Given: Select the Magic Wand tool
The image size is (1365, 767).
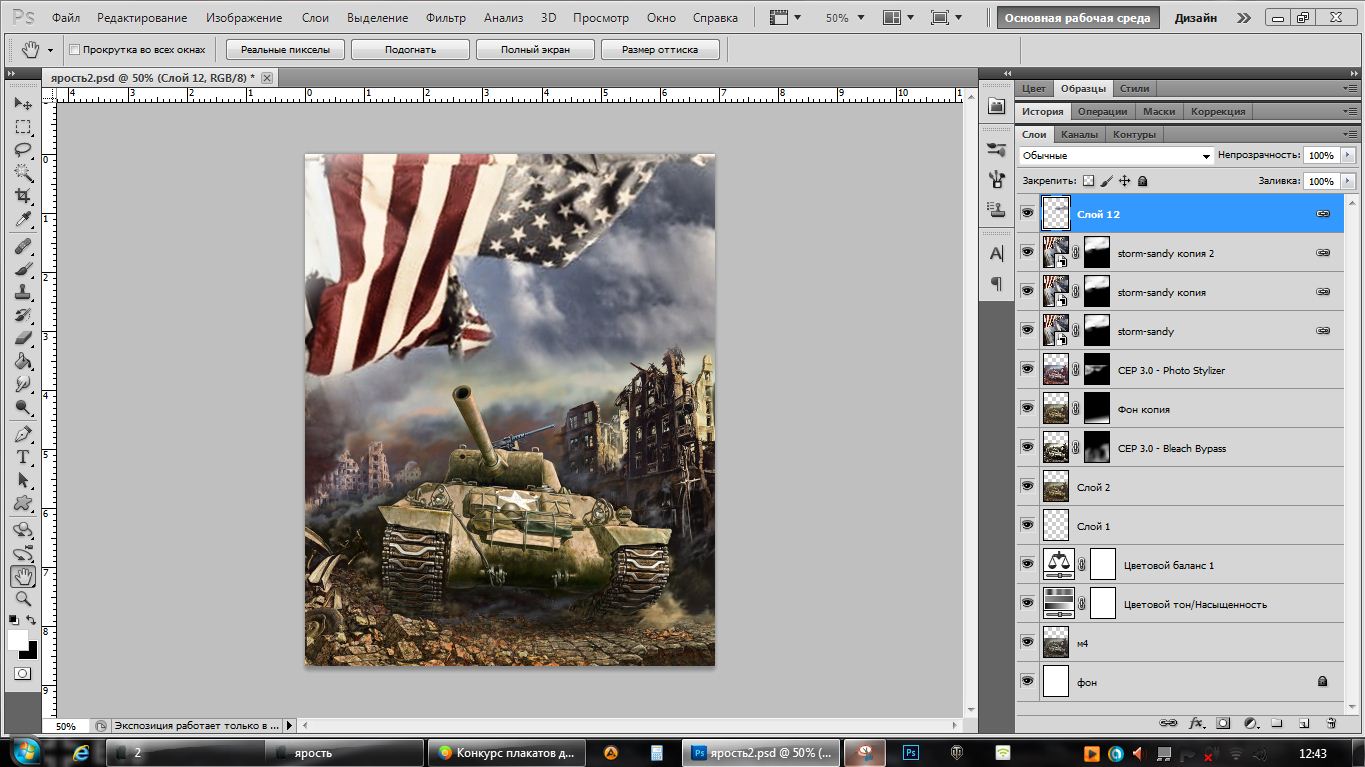Looking at the screenshot, I should point(23,173).
